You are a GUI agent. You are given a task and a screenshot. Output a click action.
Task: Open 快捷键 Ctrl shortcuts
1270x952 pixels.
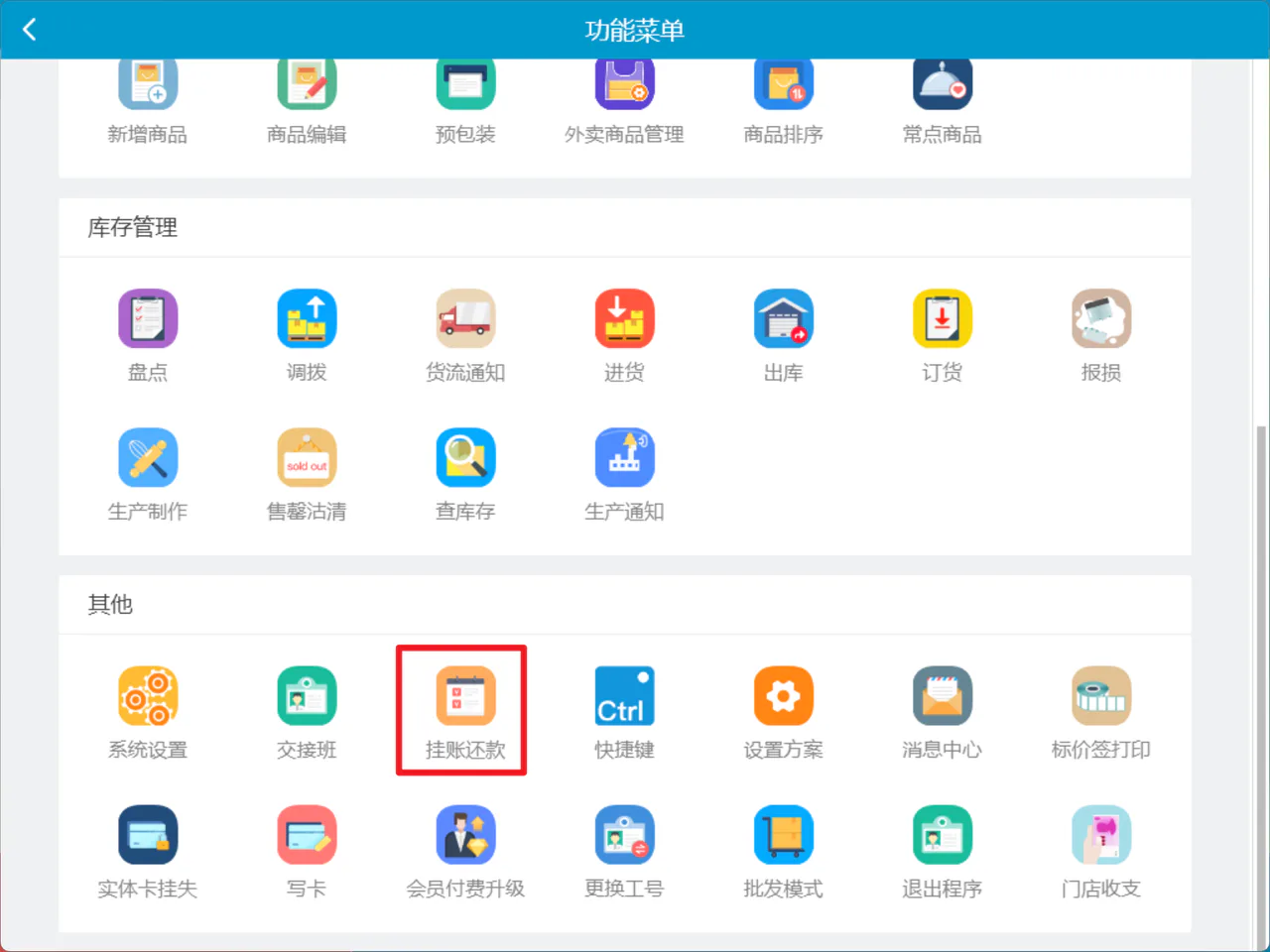coord(624,713)
